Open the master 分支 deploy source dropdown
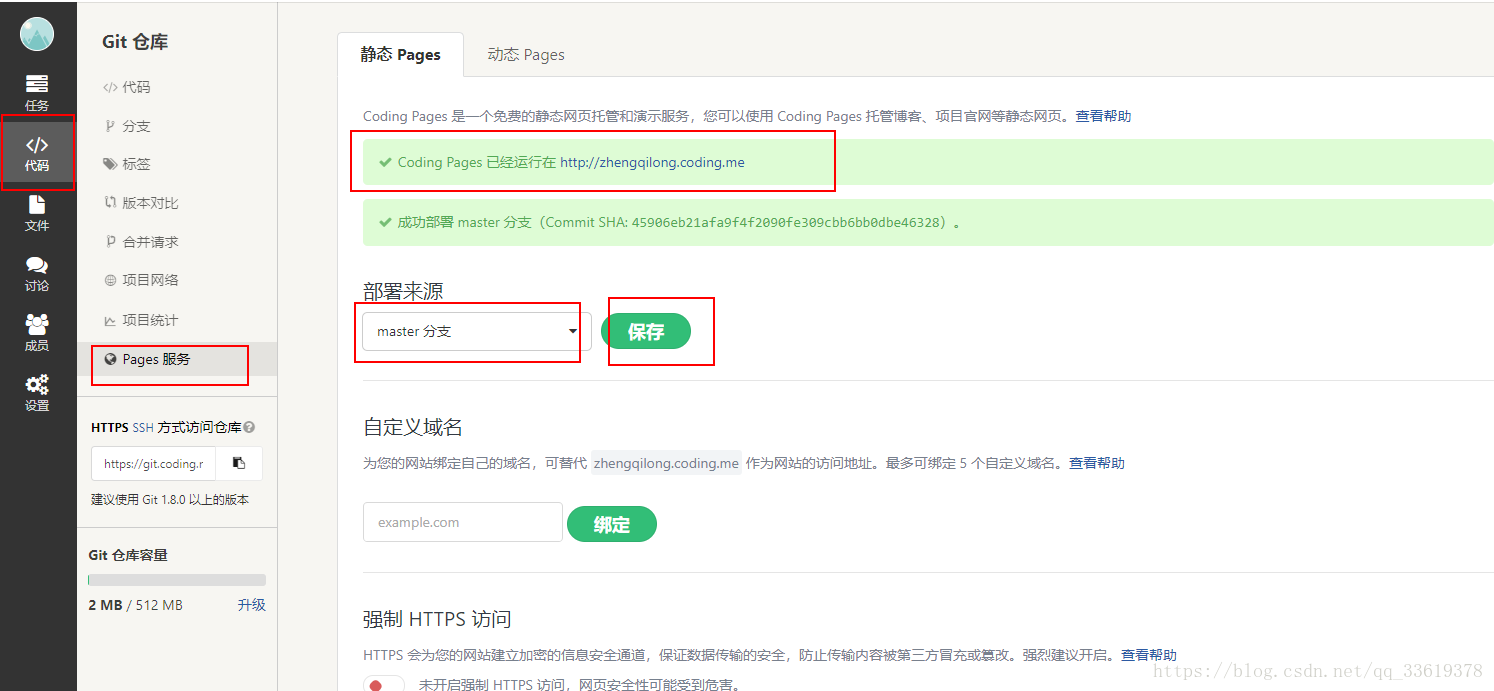Screen dimensions: 1494x691 [477, 331]
